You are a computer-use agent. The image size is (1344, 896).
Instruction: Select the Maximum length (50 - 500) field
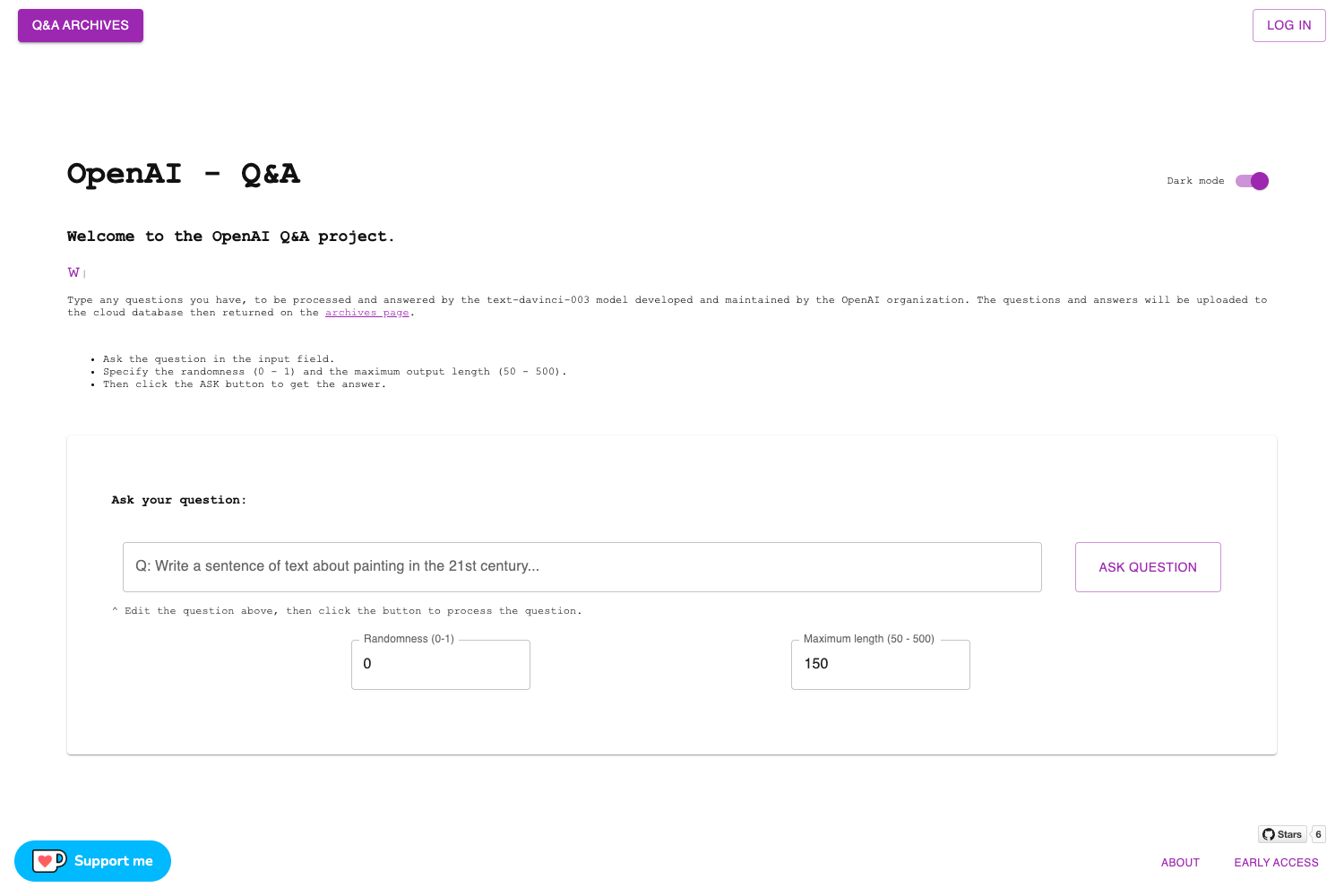pos(881,665)
